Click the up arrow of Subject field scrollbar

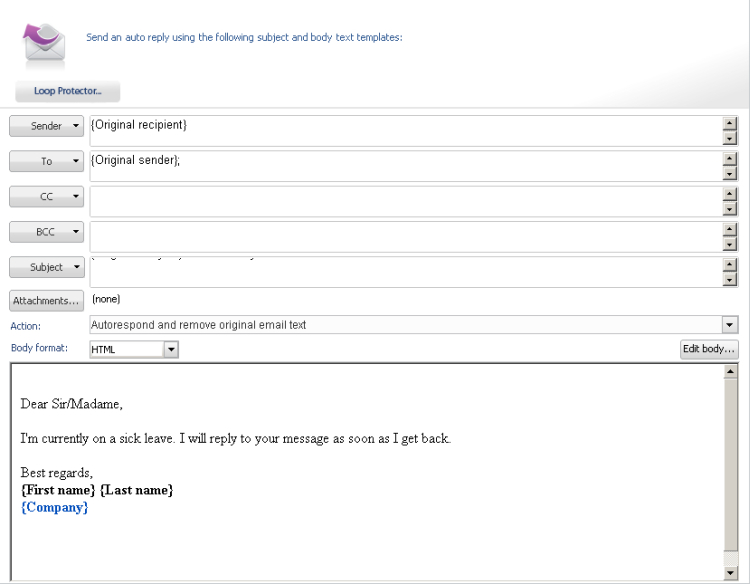click(729, 264)
